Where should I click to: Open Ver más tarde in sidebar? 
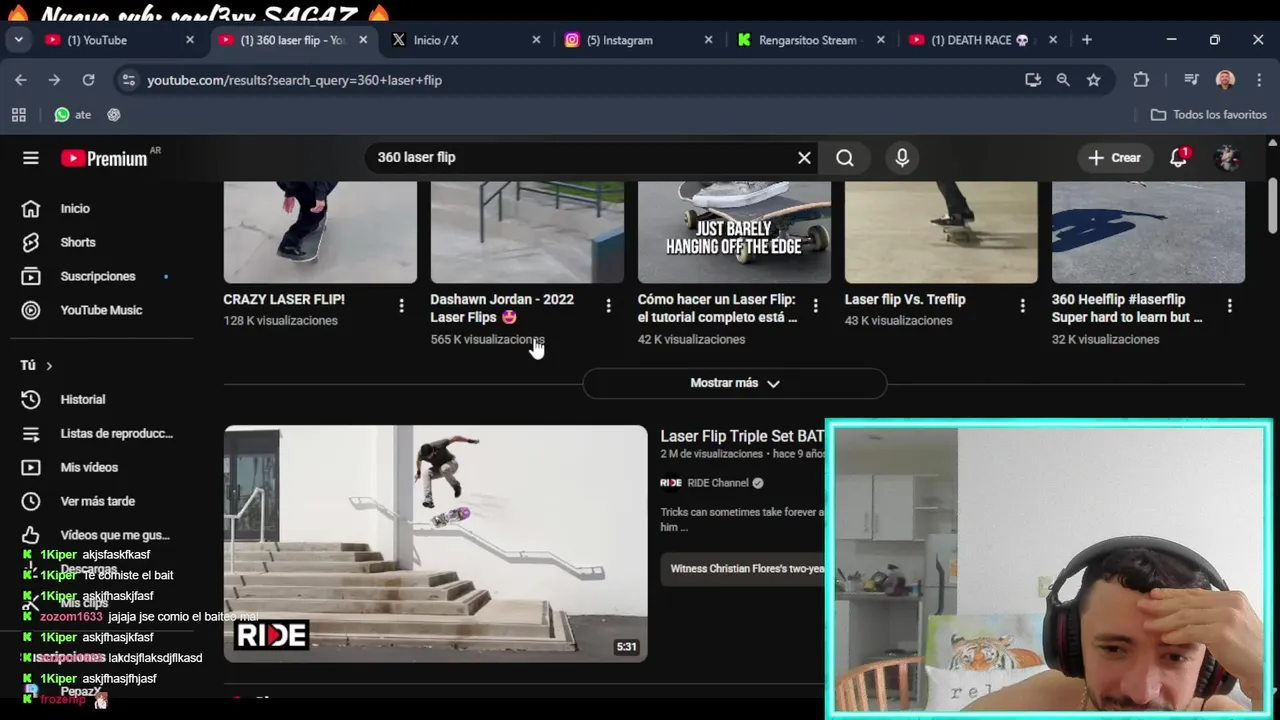[96, 502]
